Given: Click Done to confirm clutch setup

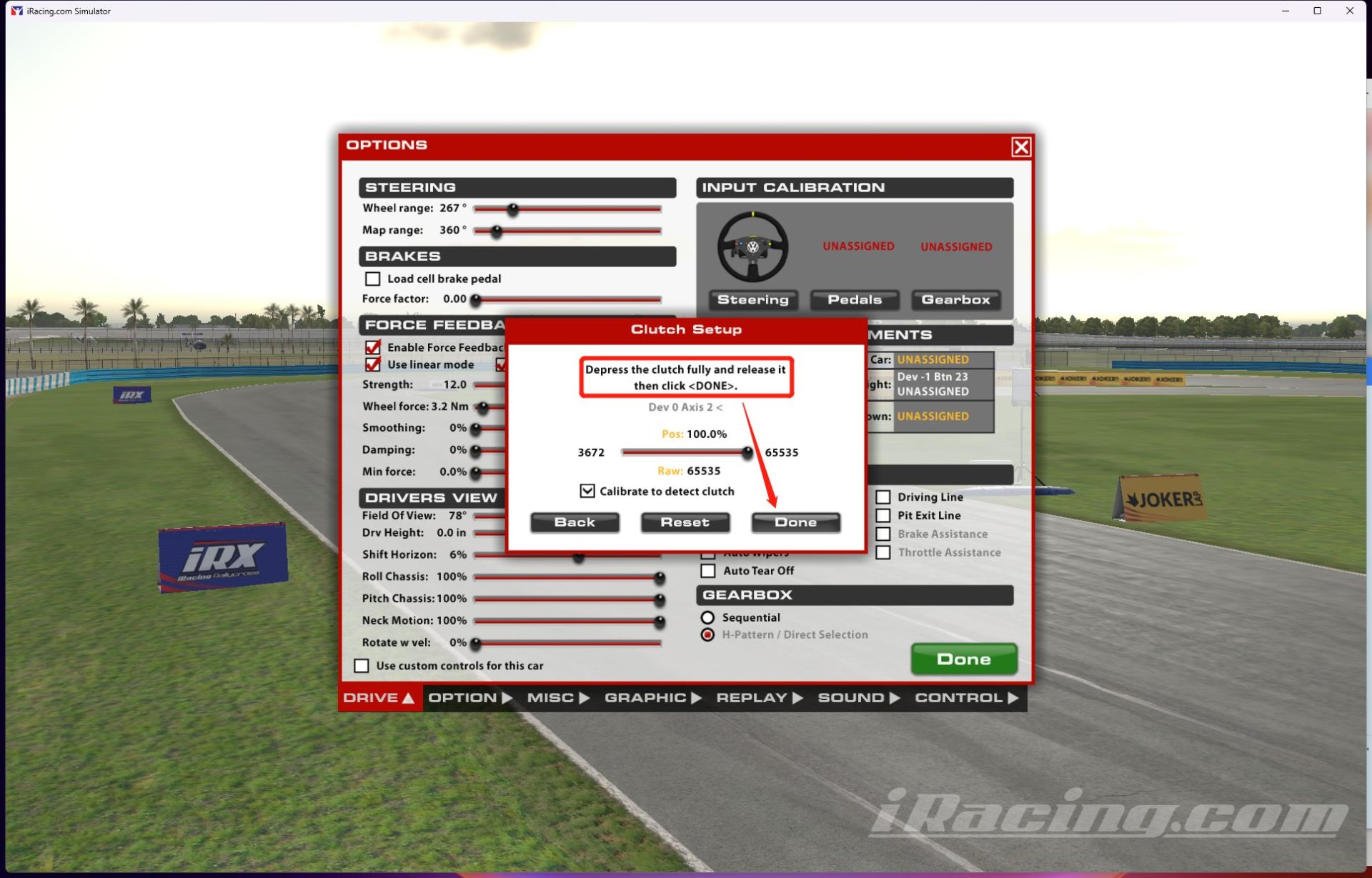Looking at the screenshot, I should [x=797, y=521].
